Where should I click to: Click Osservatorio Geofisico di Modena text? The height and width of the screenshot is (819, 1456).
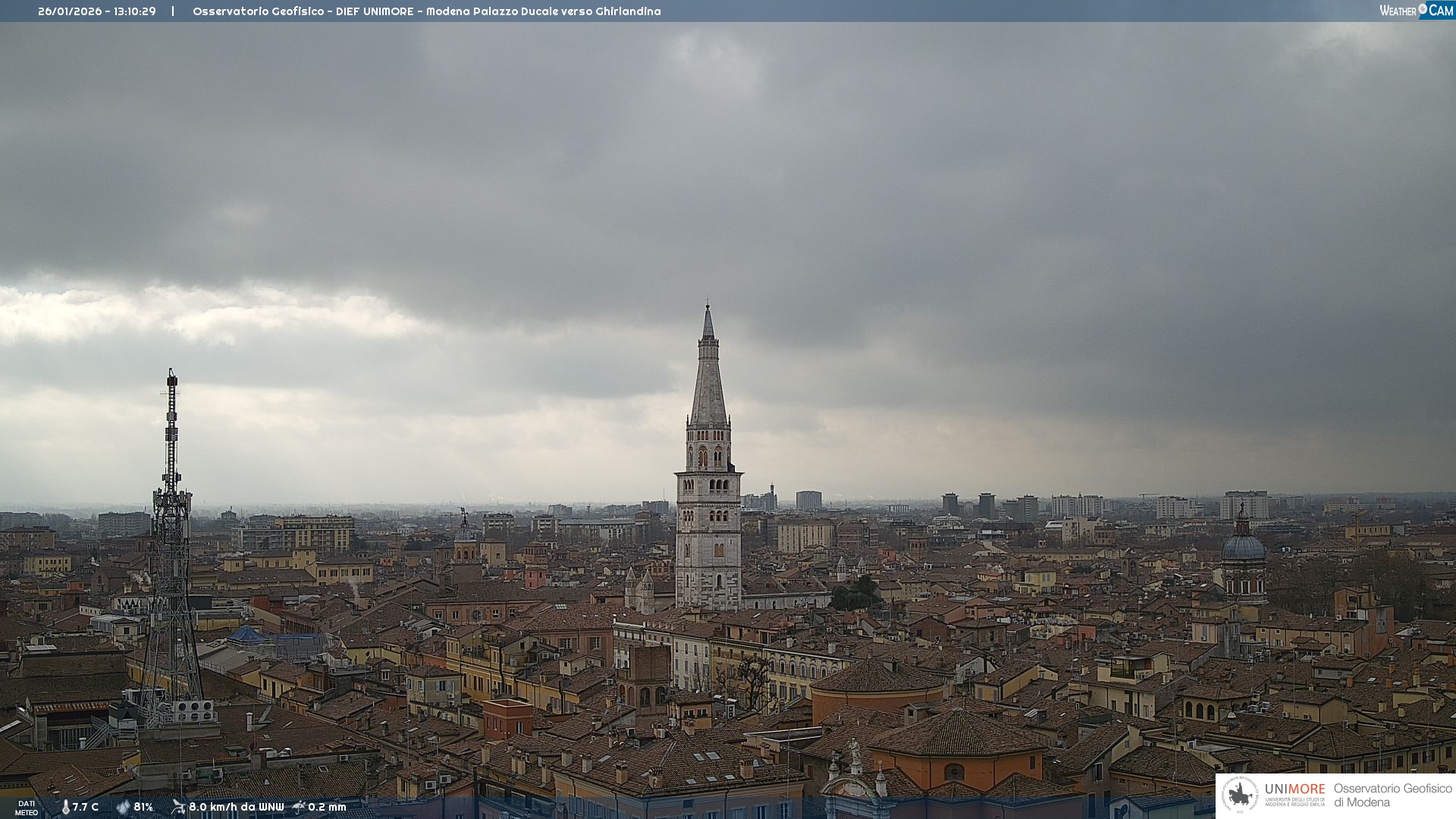1392,795
